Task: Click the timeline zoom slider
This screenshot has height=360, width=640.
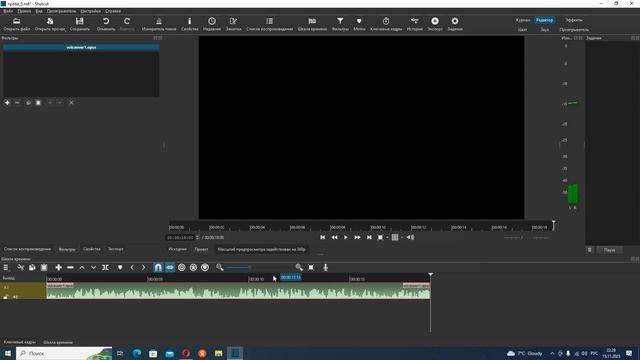Action: click(x=259, y=267)
